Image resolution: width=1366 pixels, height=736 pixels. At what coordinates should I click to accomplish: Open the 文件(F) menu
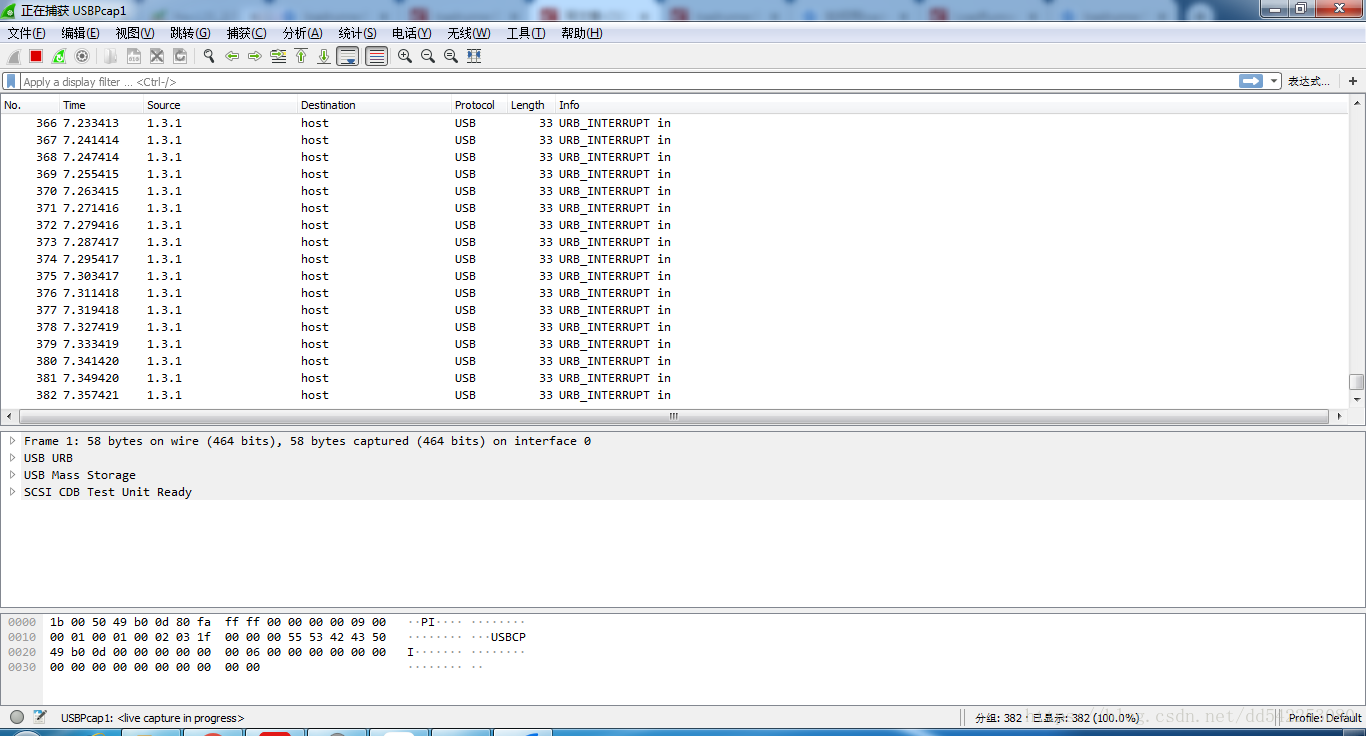(26, 33)
